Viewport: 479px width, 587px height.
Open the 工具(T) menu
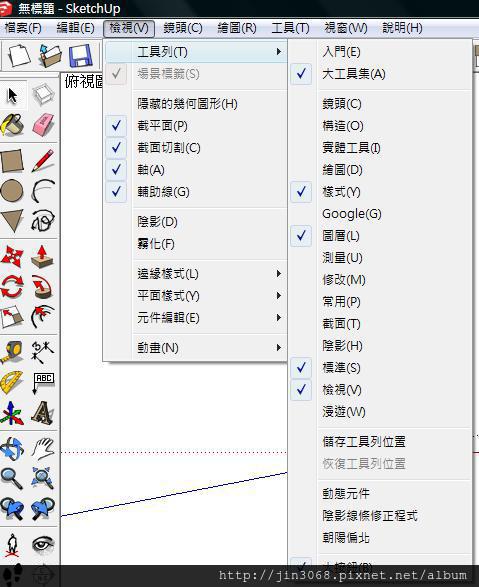[x=290, y=28]
